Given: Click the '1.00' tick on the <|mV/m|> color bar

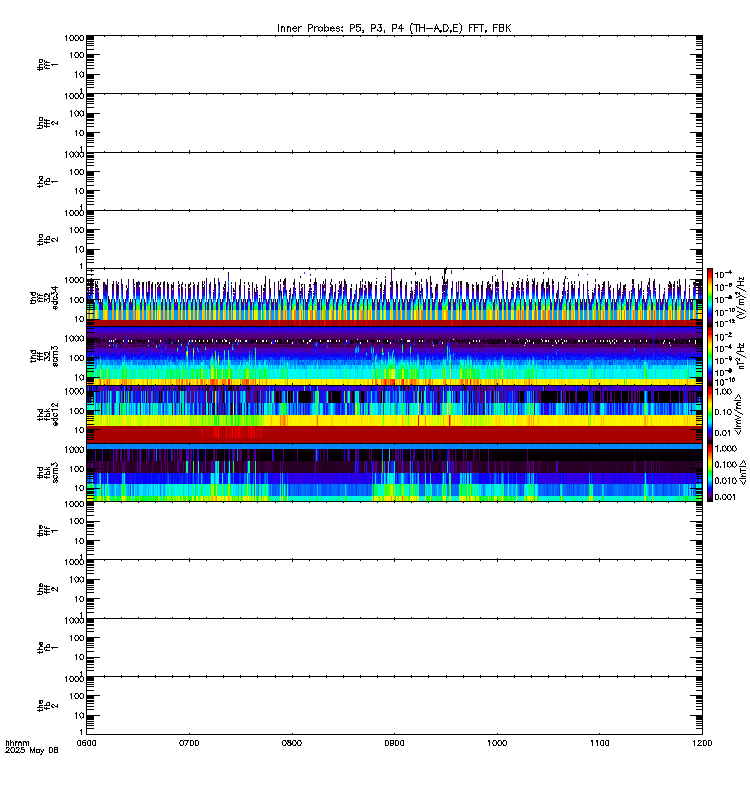Looking at the screenshot, I should [x=723, y=391].
